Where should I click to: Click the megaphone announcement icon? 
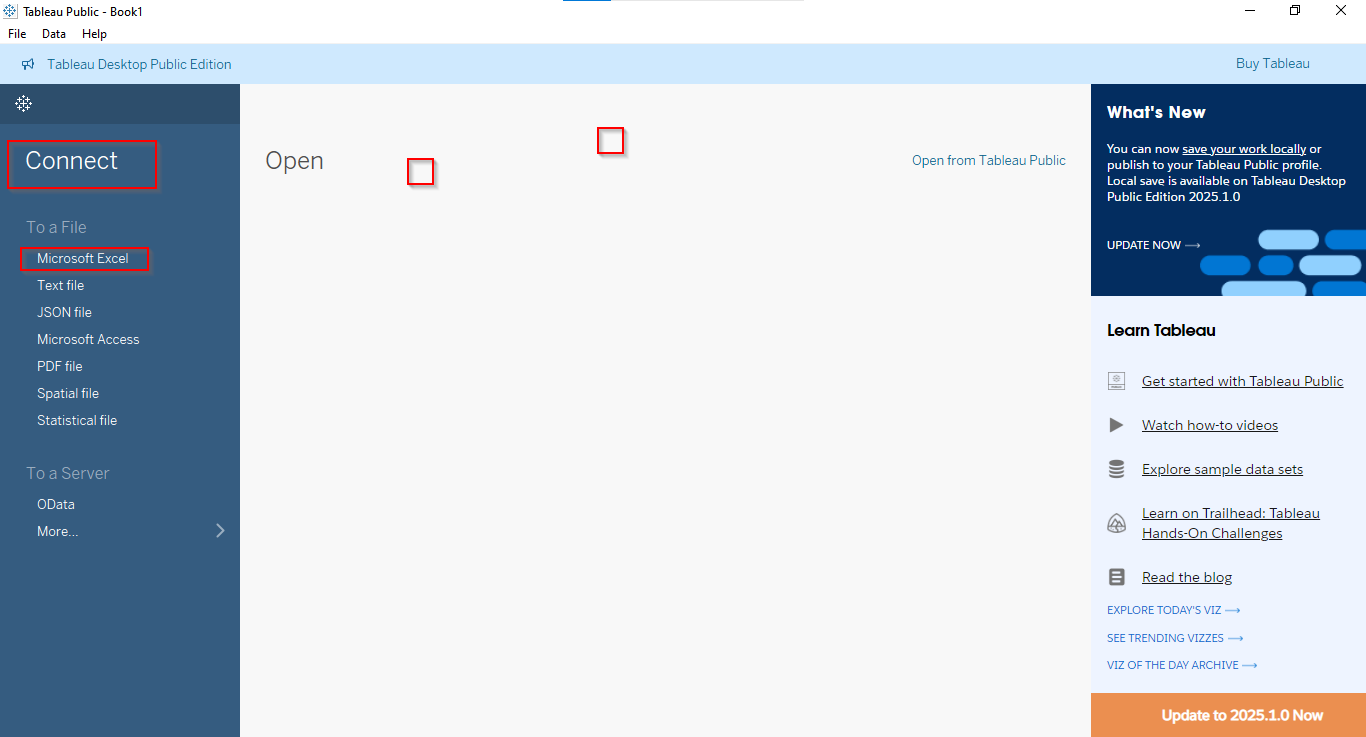click(28, 64)
